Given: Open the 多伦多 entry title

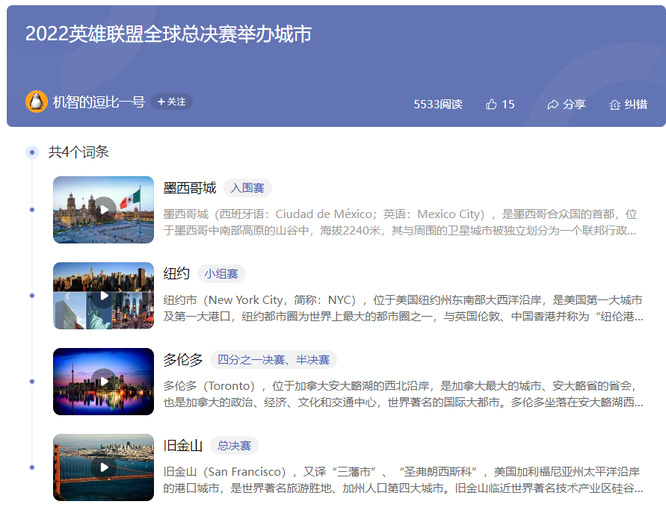Looking at the screenshot, I should pyautogui.click(x=183, y=360).
